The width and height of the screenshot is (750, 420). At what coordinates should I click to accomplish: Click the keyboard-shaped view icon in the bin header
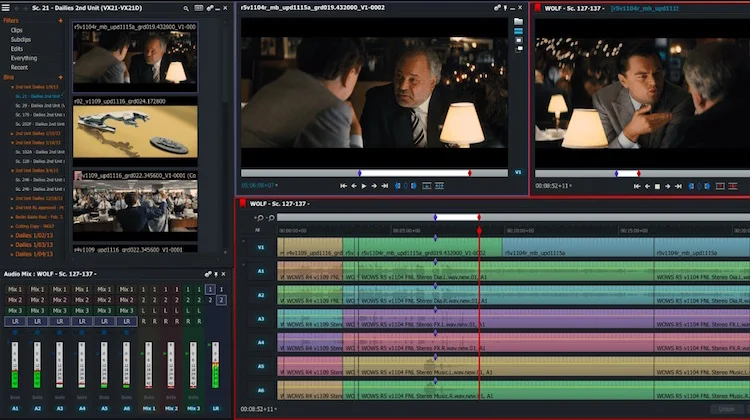coord(199,8)
